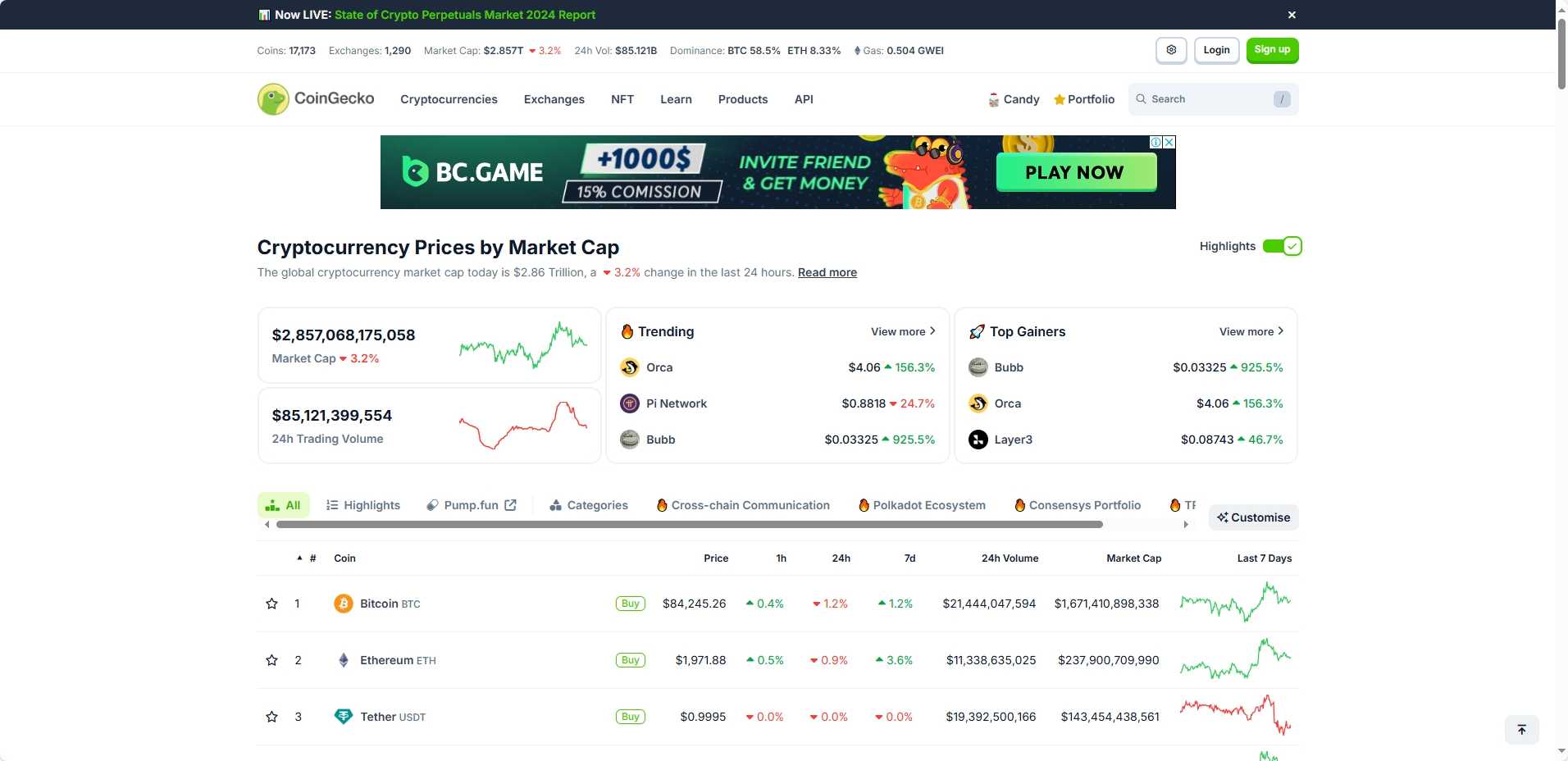Viewport: 1568px width, 761px height.
Task: Star Ethereum as a favorite
Action: pyautogui.click(x=271, y=660)
